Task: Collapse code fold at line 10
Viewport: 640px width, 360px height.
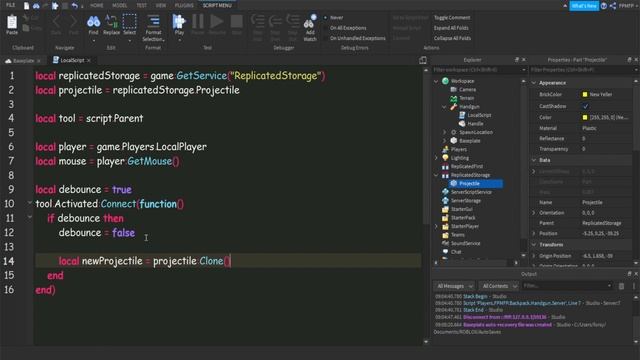Action: 29,203
